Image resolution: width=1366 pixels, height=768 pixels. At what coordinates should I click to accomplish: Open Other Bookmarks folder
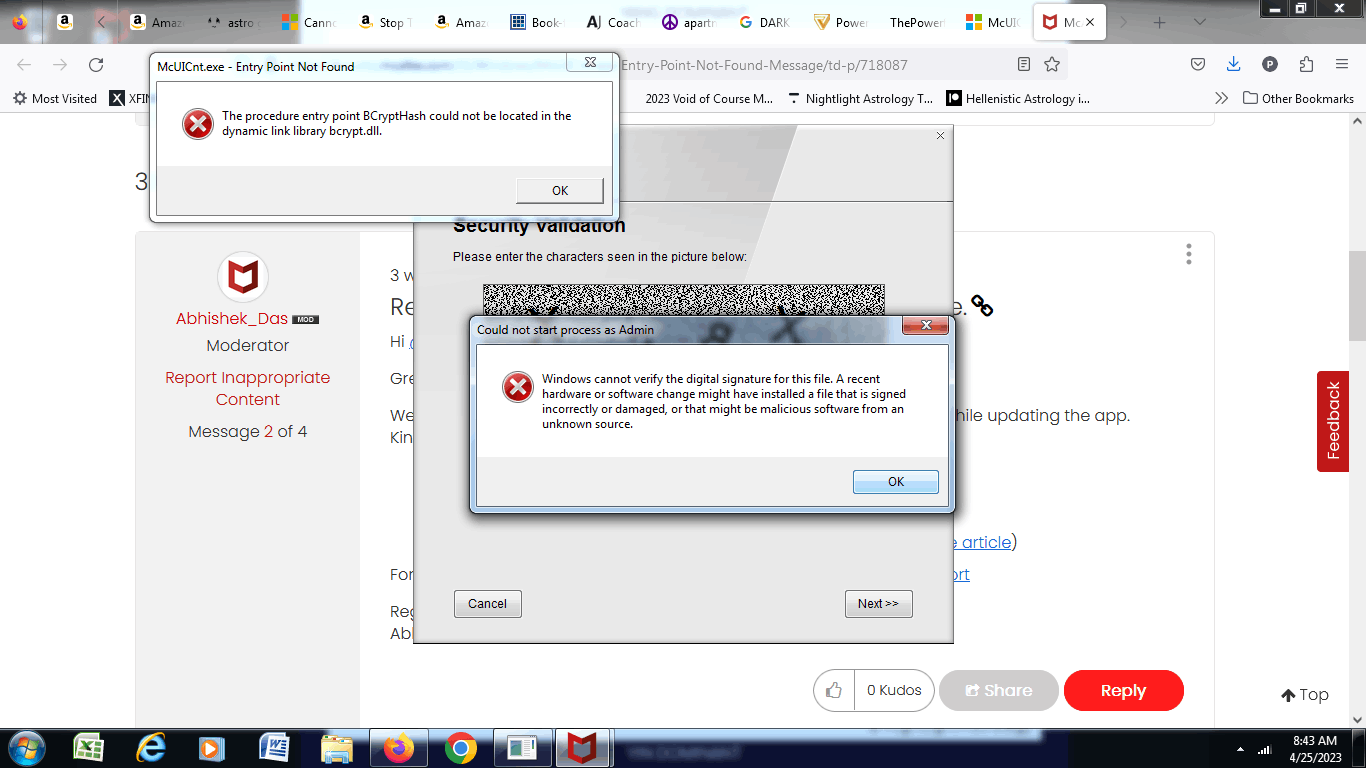click(1298, 98)
